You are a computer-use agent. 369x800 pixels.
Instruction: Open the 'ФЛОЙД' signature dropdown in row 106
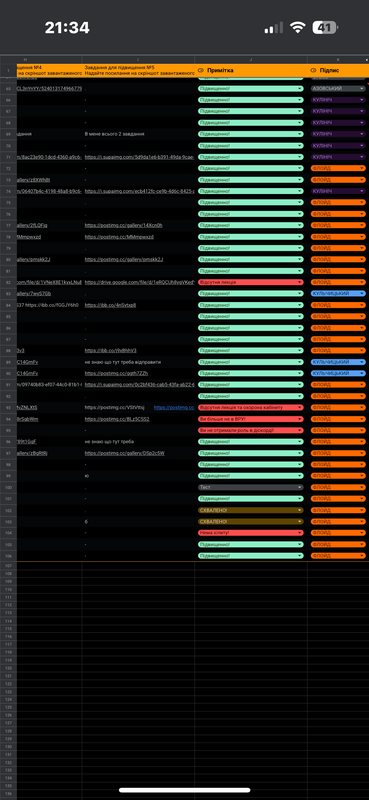[338, 556]
